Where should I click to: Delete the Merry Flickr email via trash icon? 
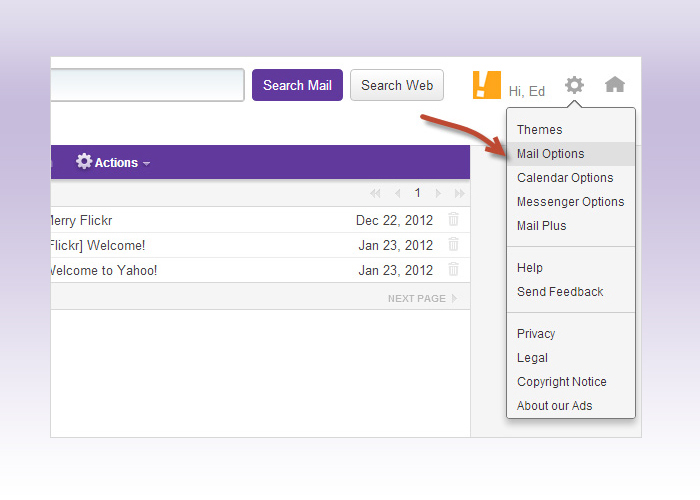point(453,219)
